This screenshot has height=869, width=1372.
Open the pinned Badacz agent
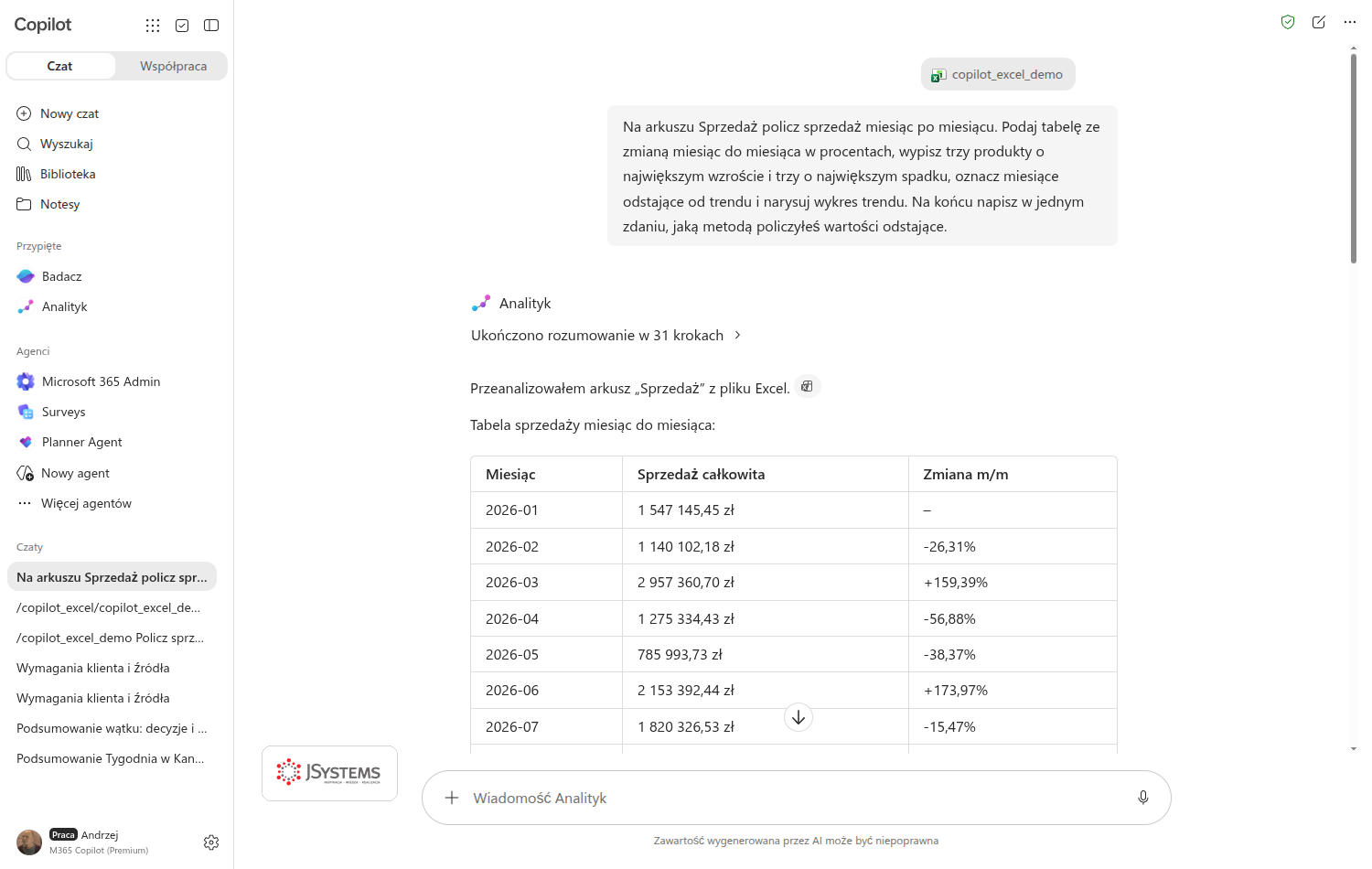click(116, 276)
